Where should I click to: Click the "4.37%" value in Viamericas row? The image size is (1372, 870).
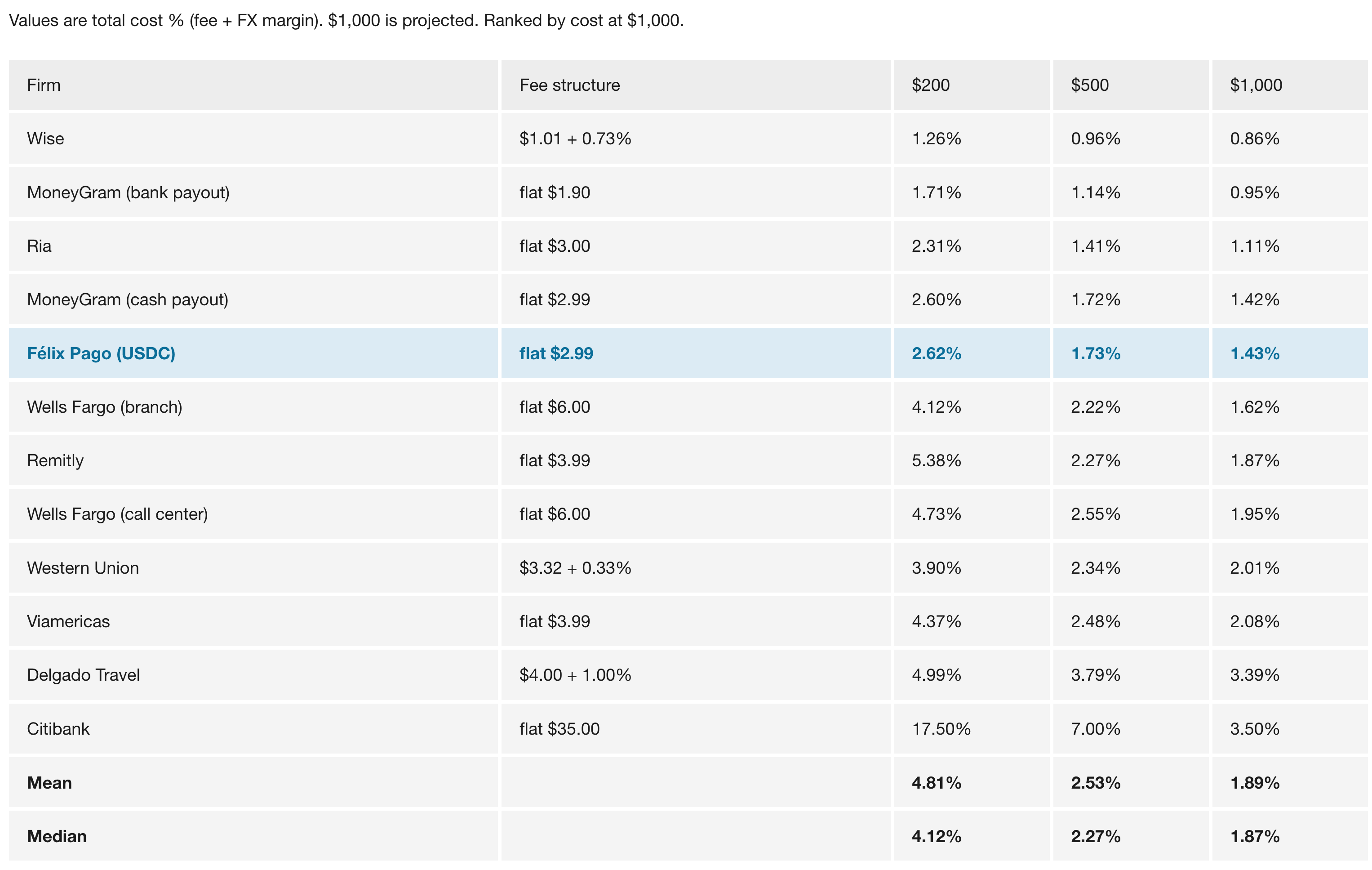(x=972, y=621)
